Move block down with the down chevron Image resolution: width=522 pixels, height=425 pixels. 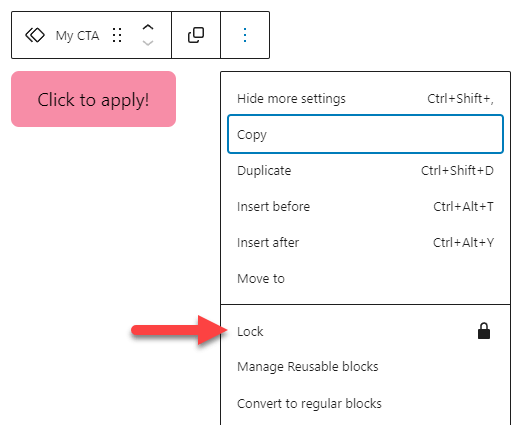(x=148, y=43)
